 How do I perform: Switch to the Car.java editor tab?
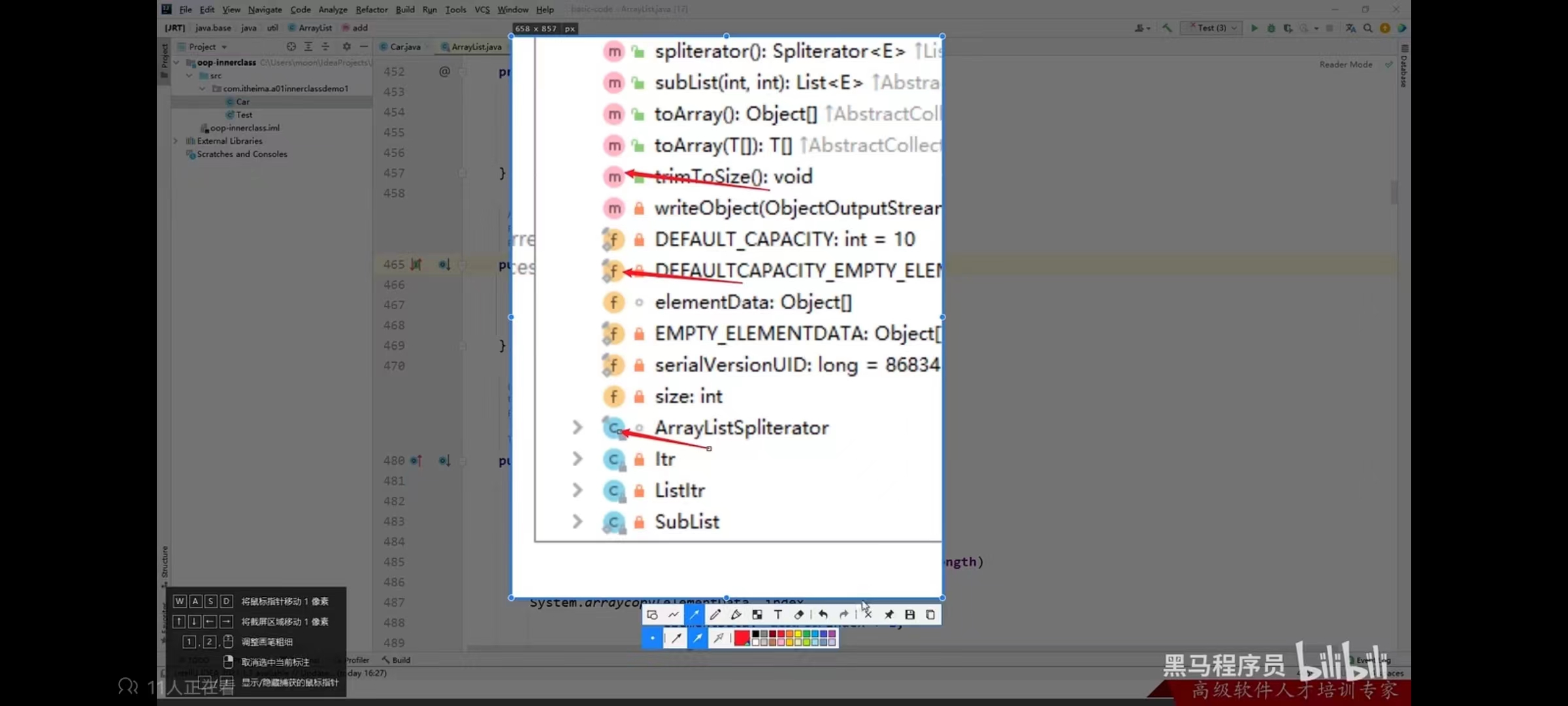click(x=404, y=46)
